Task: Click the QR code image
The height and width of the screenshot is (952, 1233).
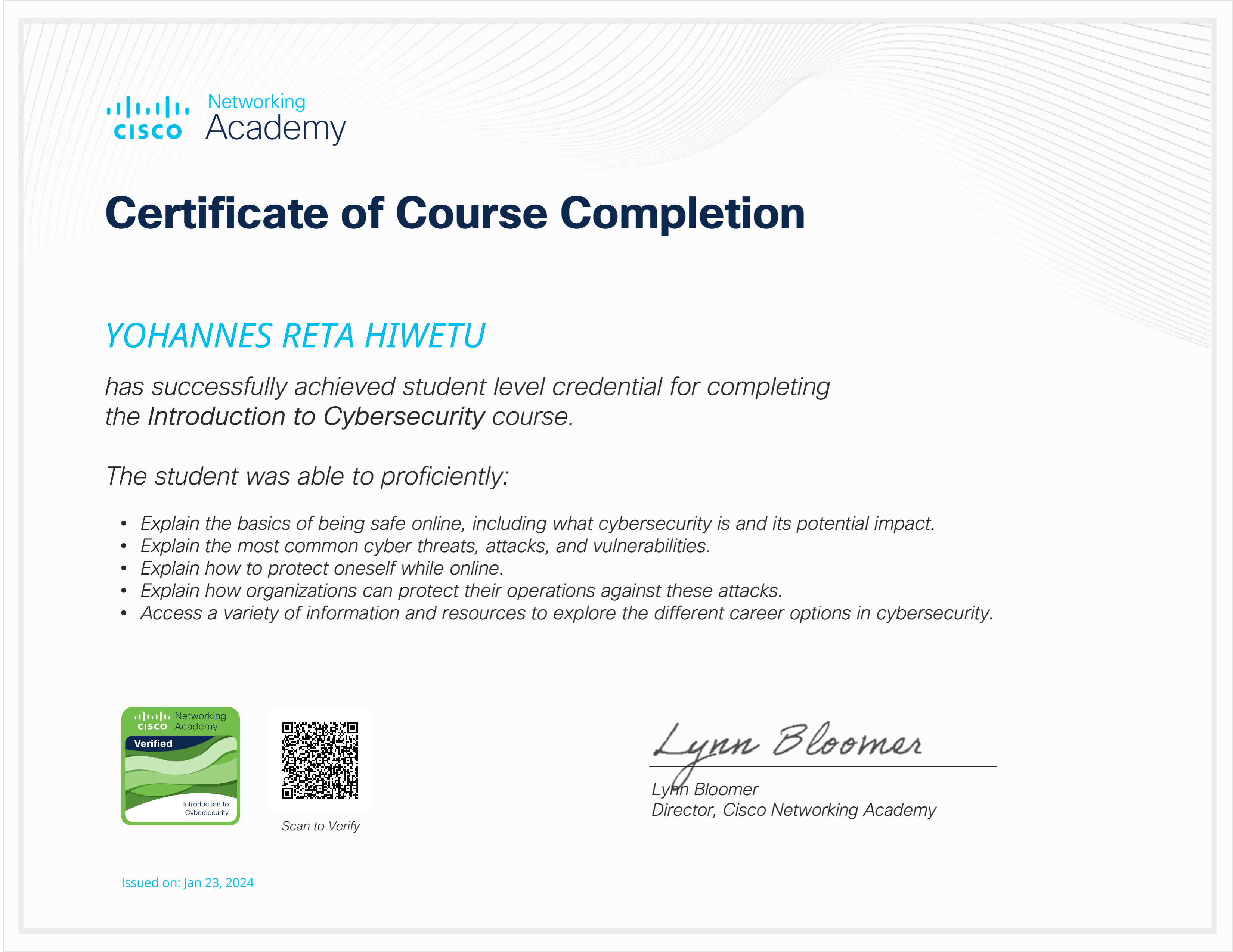Action: click(x=319, y=760)
